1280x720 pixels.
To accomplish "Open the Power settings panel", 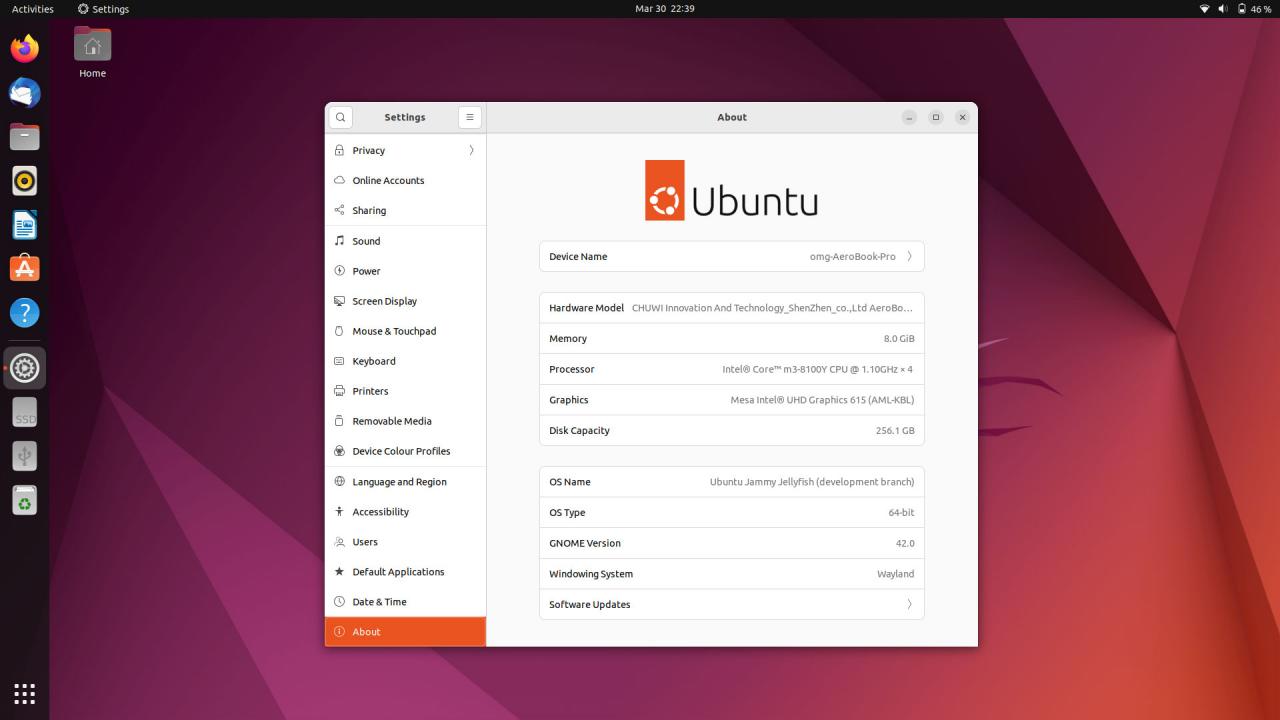I will coord(405,271).
